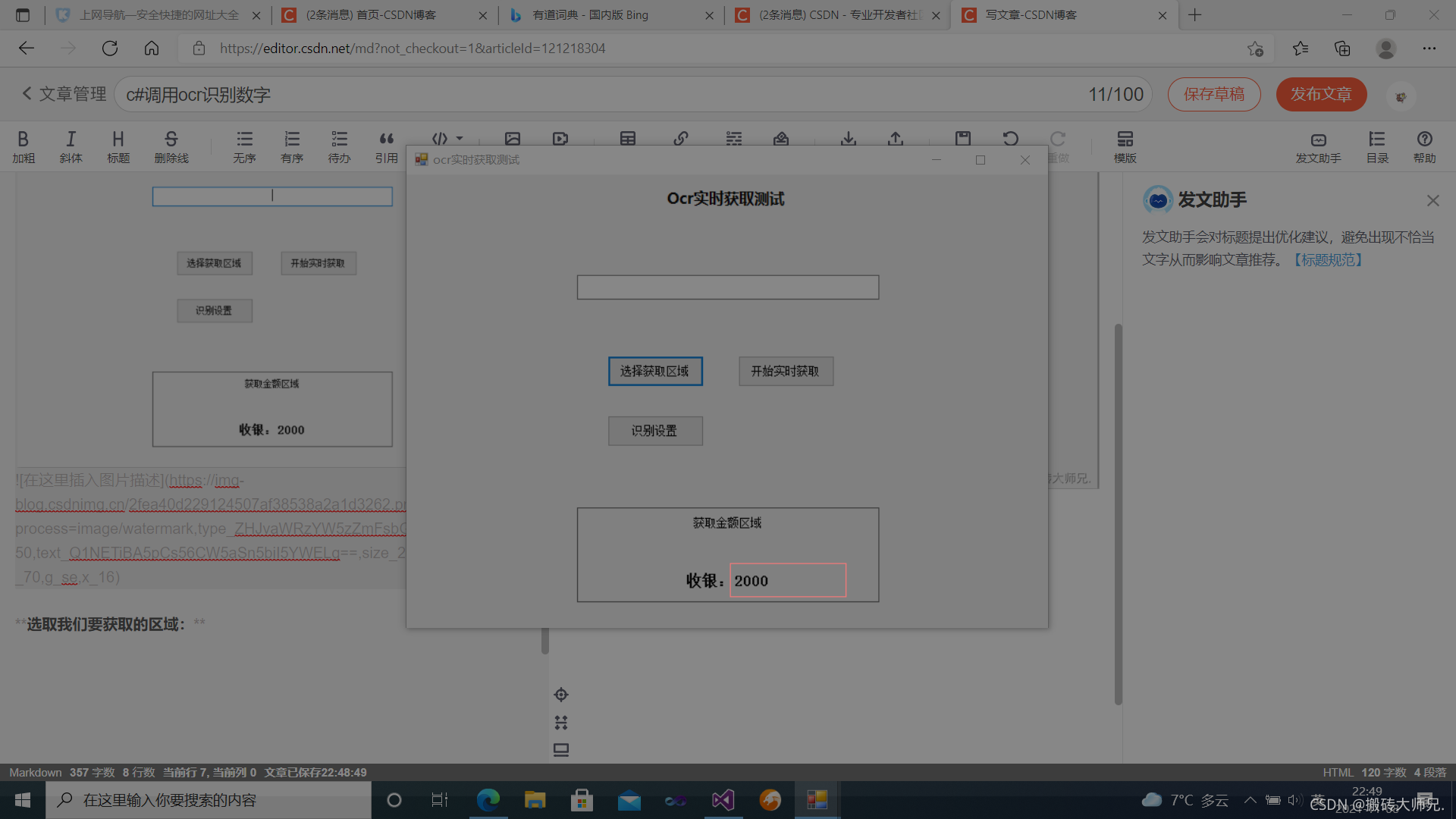
Task: Click the taskbar search box
Action: 209,800
